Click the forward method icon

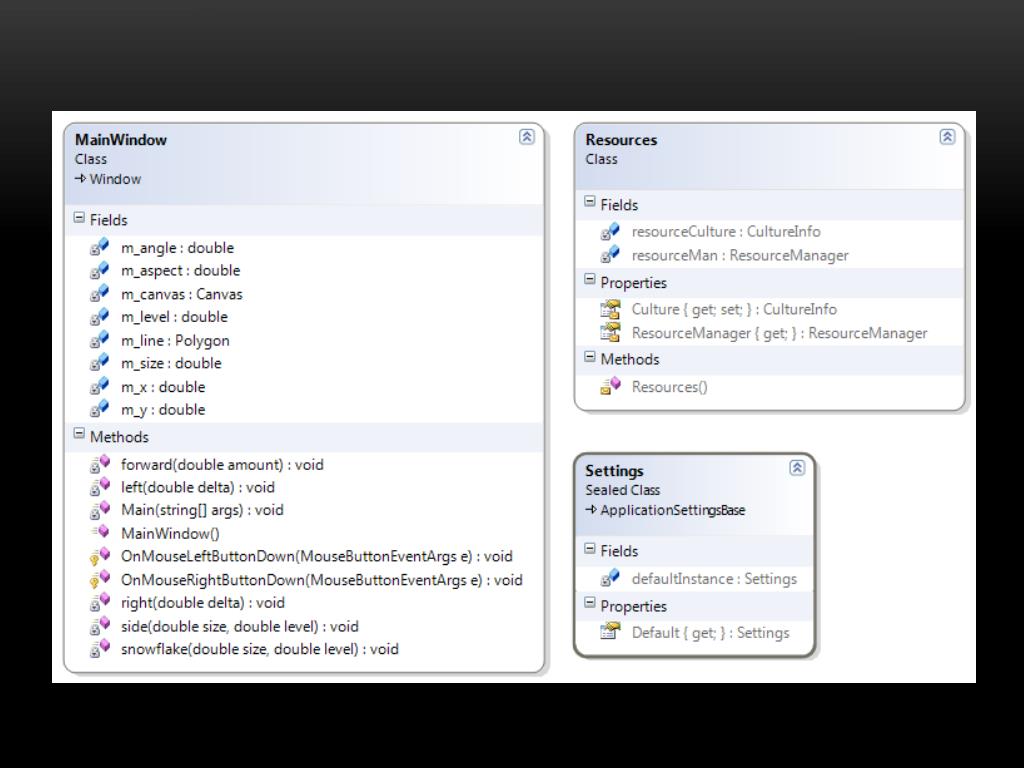coord(99,464)
